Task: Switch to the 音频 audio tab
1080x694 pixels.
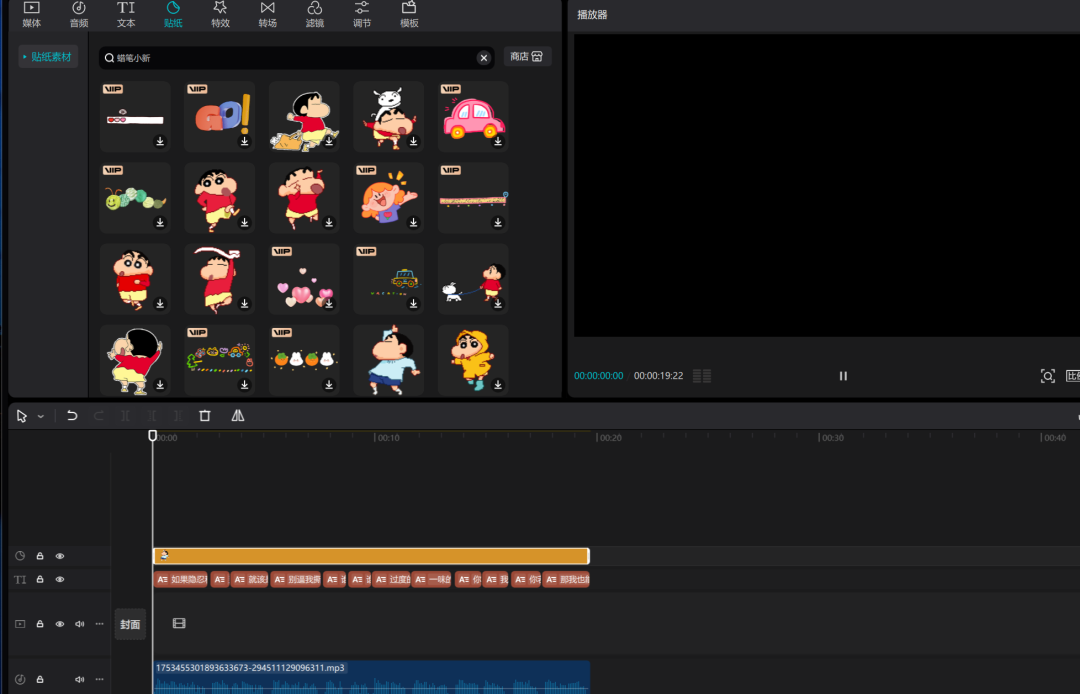Action: click(79, 14)
